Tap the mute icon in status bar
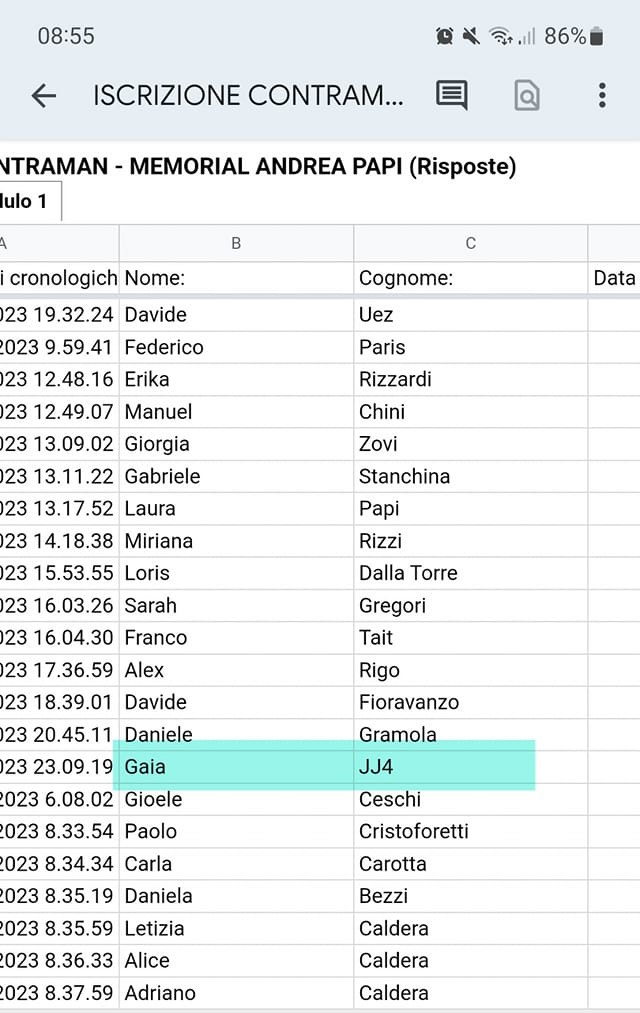 (471, 36)
